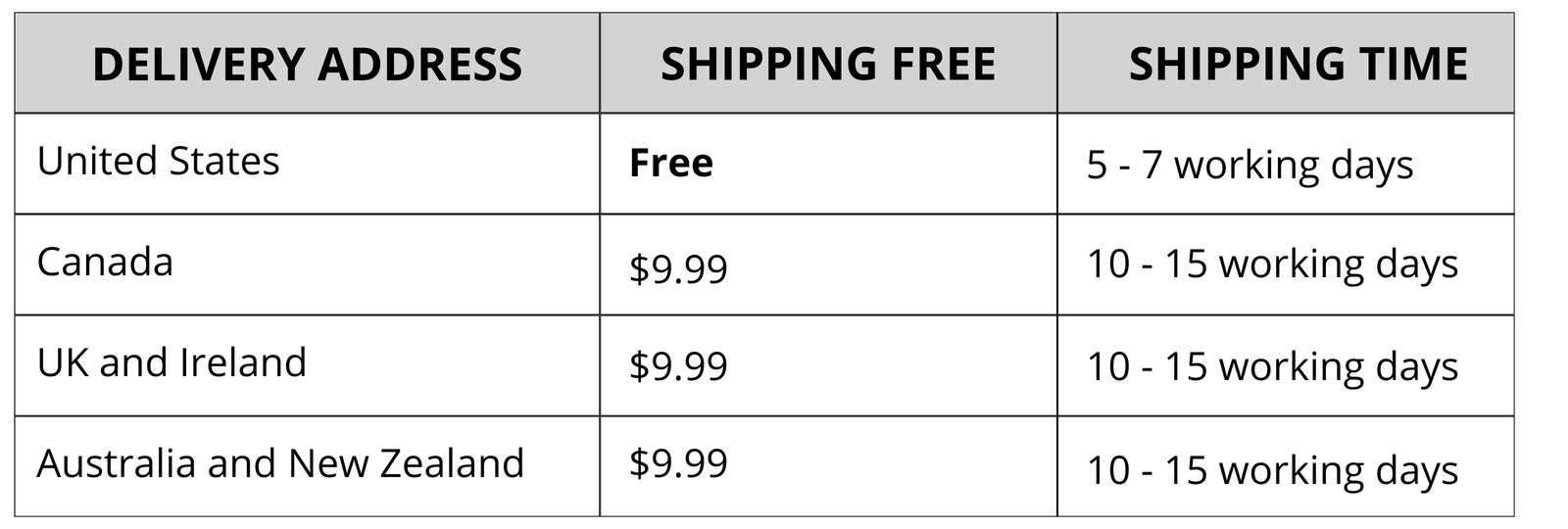Select the UK and Ireland cell

[x=171, y=363]
